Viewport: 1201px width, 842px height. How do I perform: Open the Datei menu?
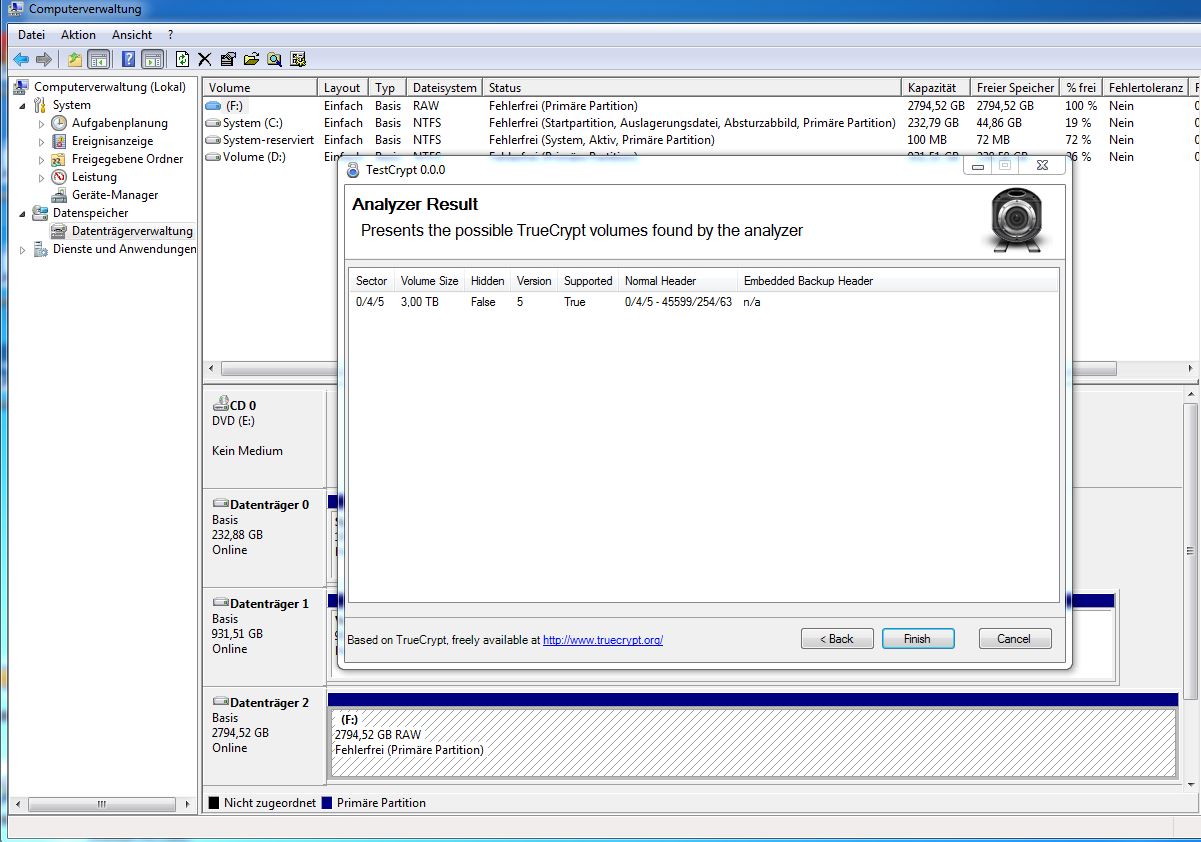[31, 35]
